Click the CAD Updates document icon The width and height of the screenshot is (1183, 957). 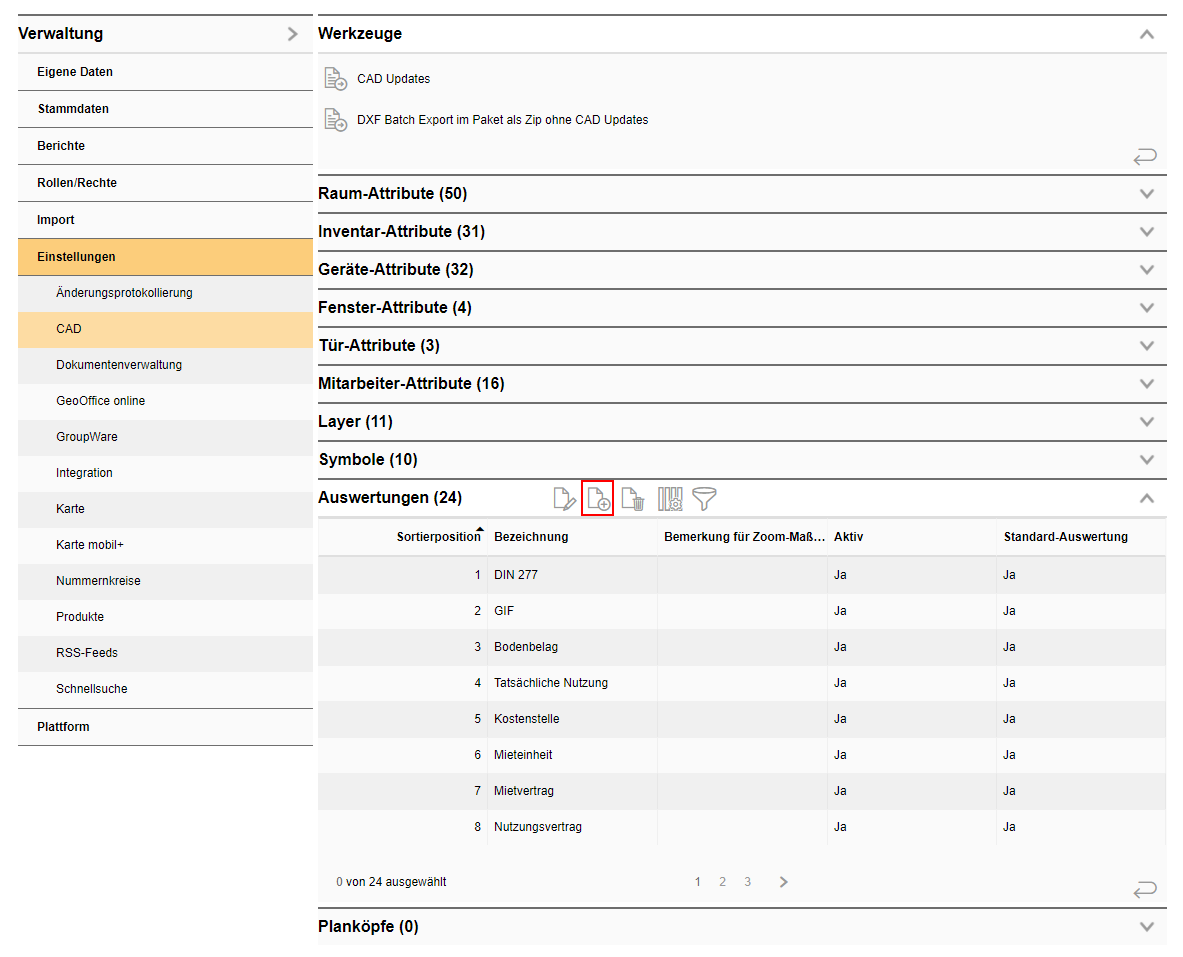pyautogui.click(x=335, y=79)
